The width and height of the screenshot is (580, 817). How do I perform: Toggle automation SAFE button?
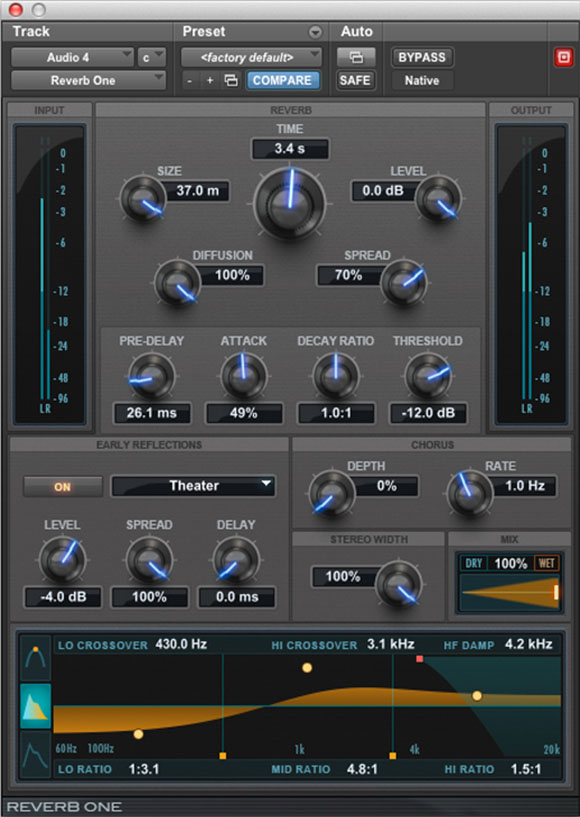[x=355, y=80]
